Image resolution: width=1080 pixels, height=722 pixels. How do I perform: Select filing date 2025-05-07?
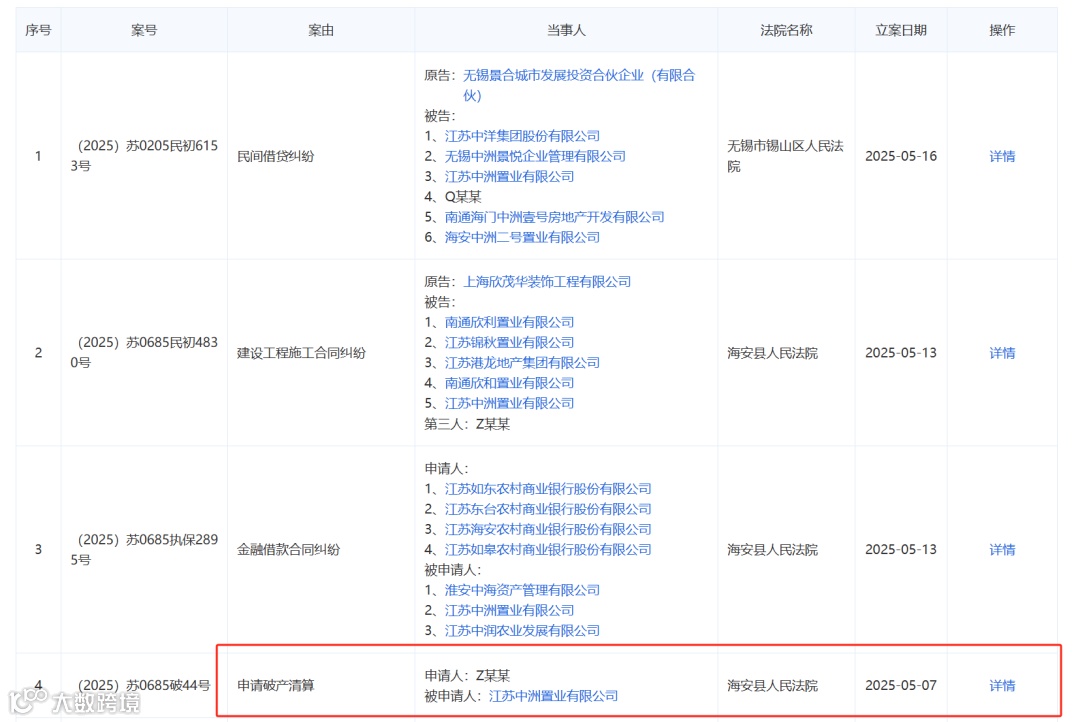901,685
